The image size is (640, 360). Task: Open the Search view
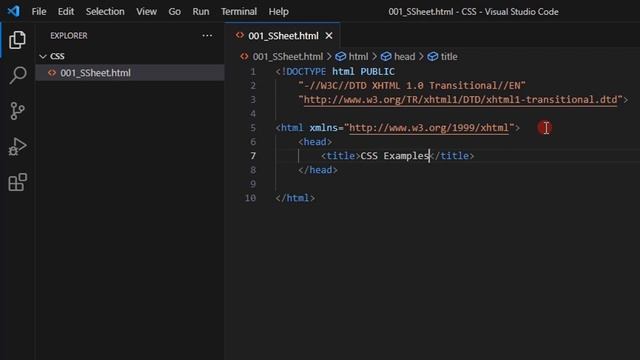pyautogui.click(x=17, y=75)
